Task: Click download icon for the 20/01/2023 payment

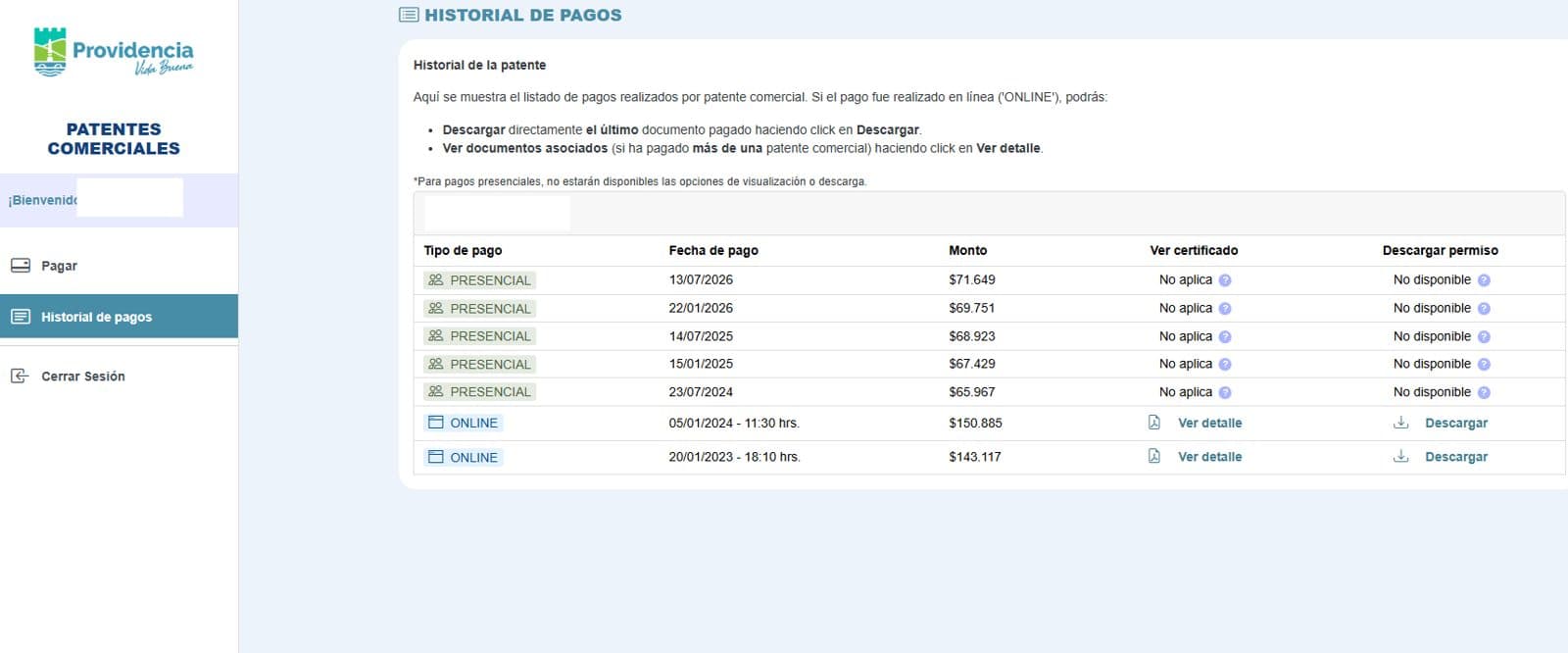Action: tap(1401, 456)
